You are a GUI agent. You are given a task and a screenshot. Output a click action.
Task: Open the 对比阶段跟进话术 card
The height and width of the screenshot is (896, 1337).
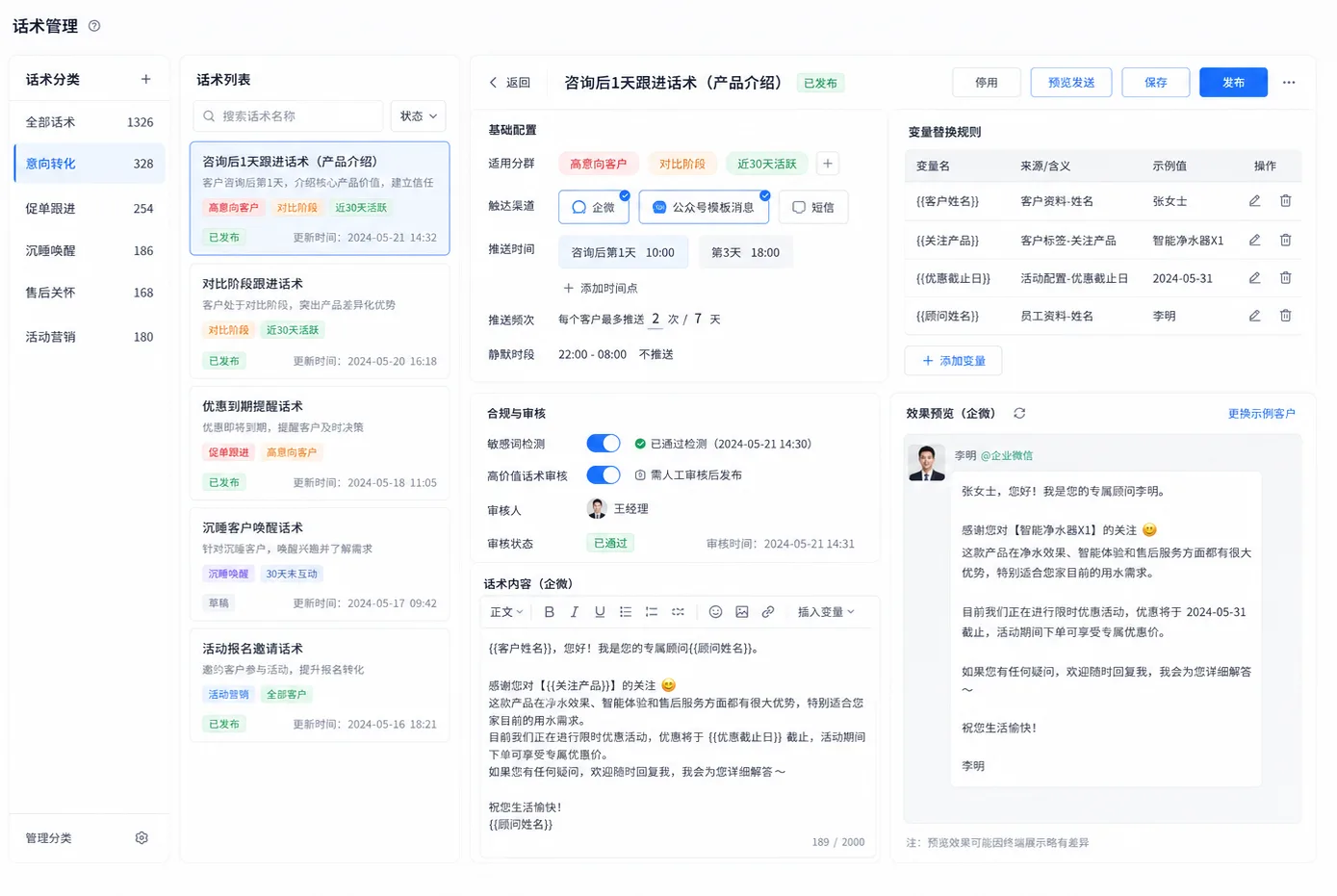pyautogui.click(x=320, y=321)
